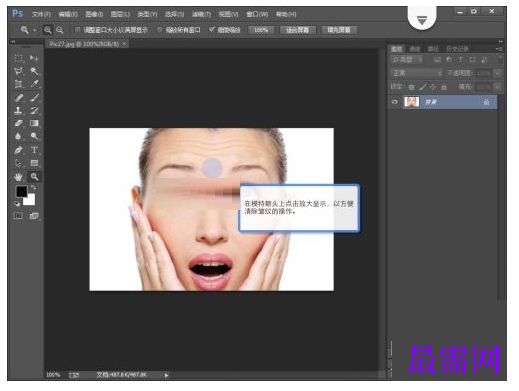The height and width of the screenshot is (391, 519).
Task: Choose Zoom In mode in options bar
Action: click(48, 30)
